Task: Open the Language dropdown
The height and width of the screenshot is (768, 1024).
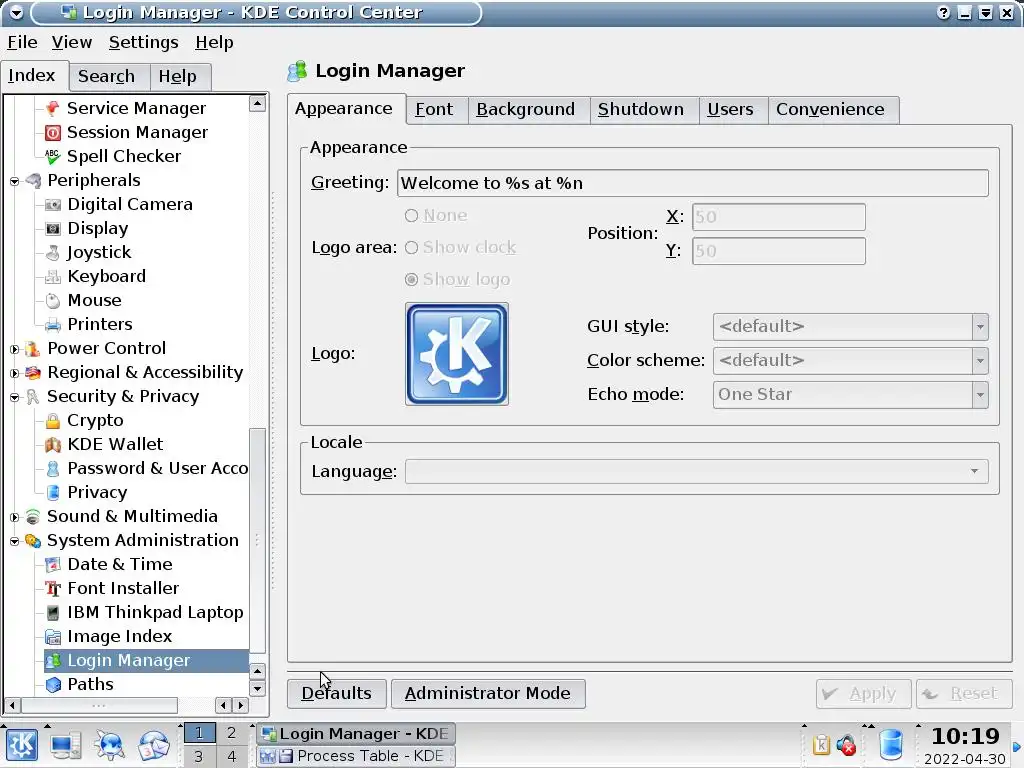Action: 696,471
